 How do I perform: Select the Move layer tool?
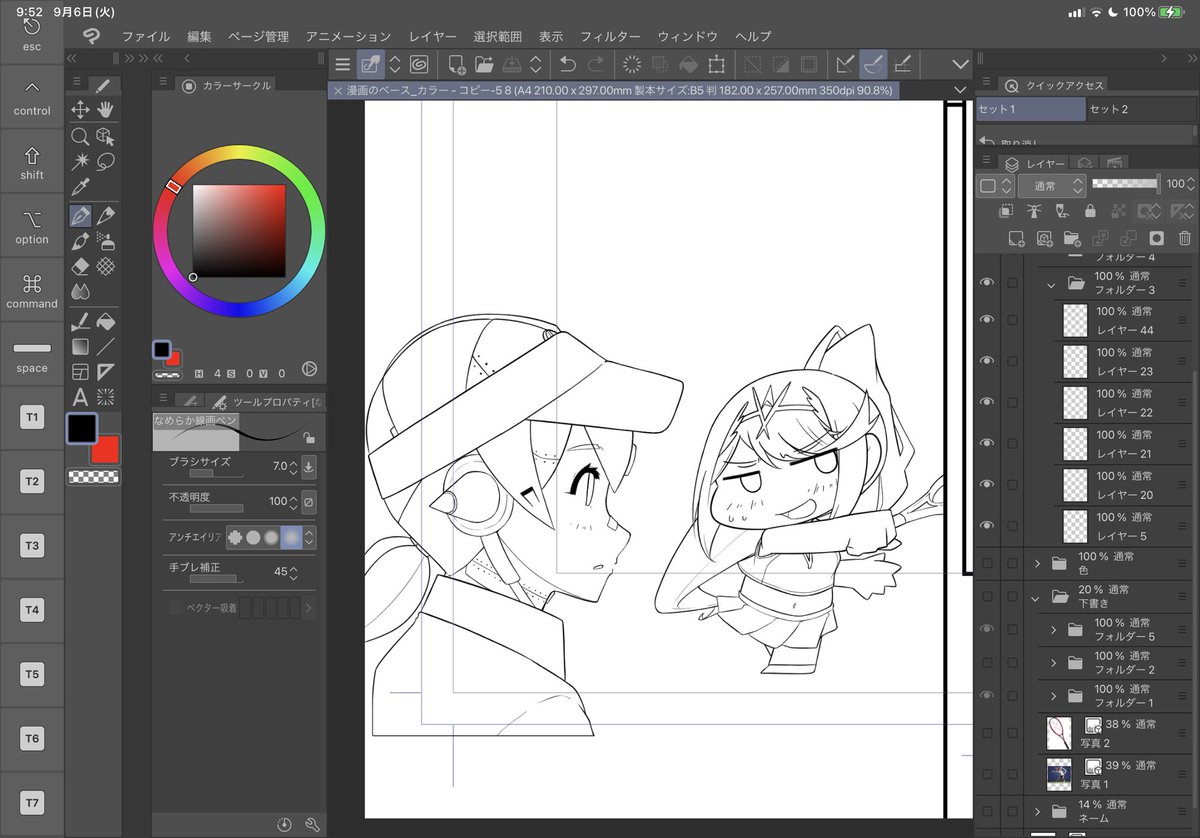point(81,109)
